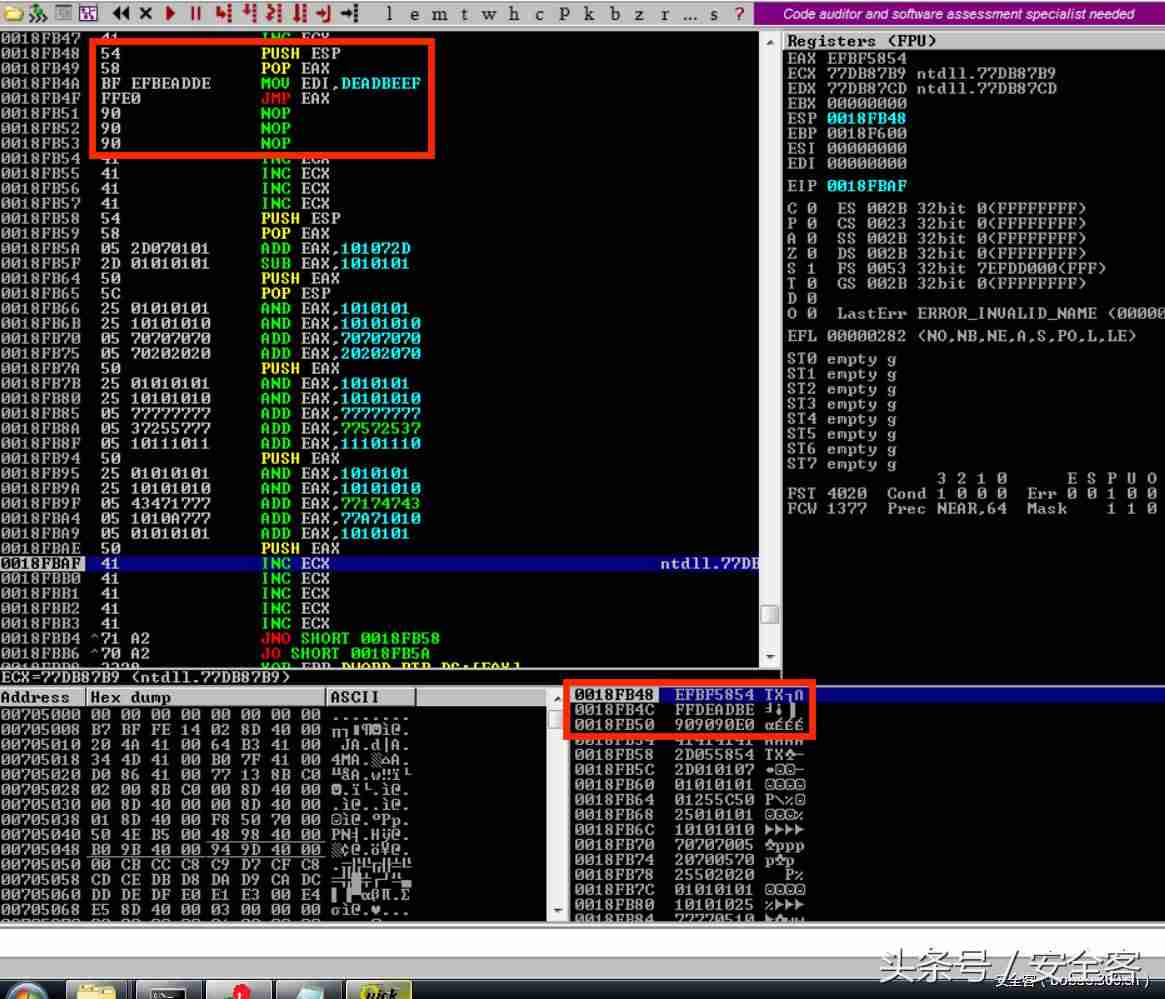
Task: Open memory map via 'm' button
Action: pyautogui.click(x=439, y=13)
